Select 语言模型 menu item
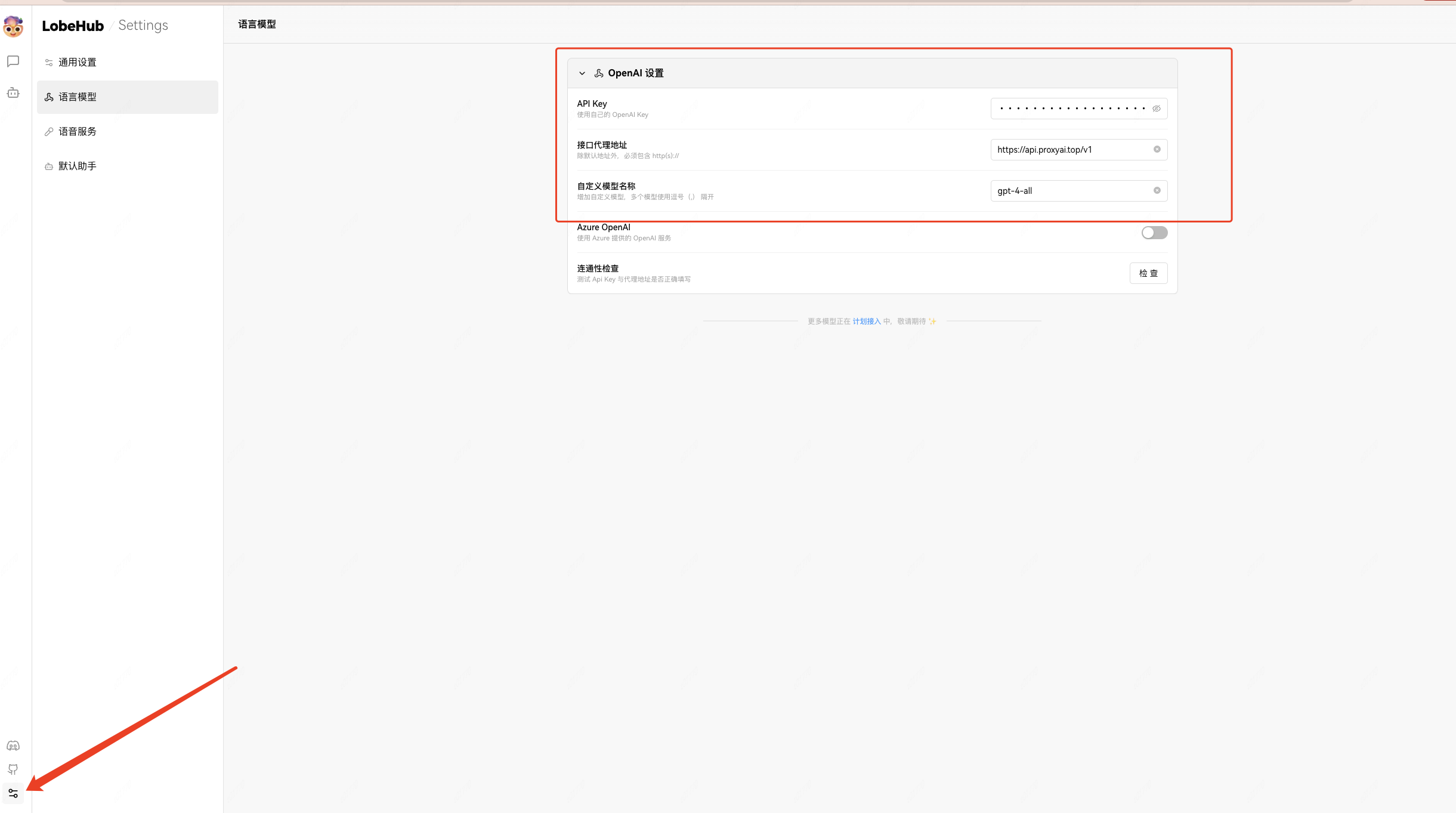Image resolution: width=1456 pixels, height=813 pixels. click(78, 97)
